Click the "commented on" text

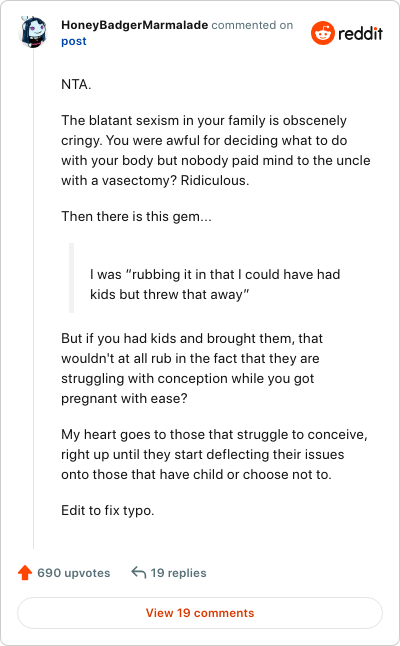(x=252, y=25)
